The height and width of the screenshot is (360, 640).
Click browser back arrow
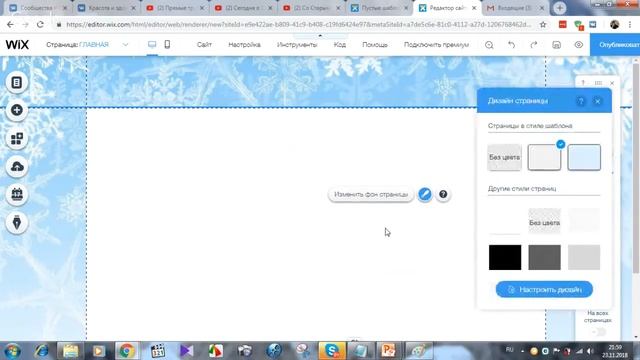tap(10, 24)
